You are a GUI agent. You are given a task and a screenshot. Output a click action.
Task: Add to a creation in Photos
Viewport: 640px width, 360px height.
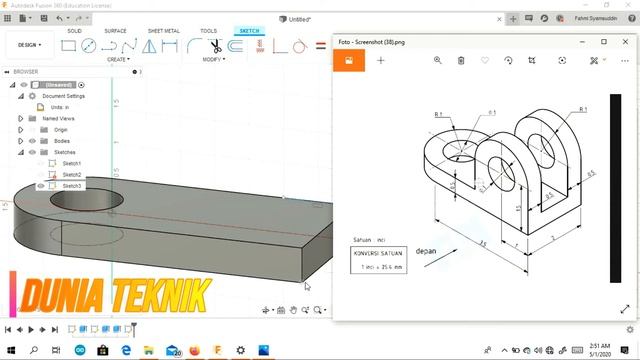(380, 60)
